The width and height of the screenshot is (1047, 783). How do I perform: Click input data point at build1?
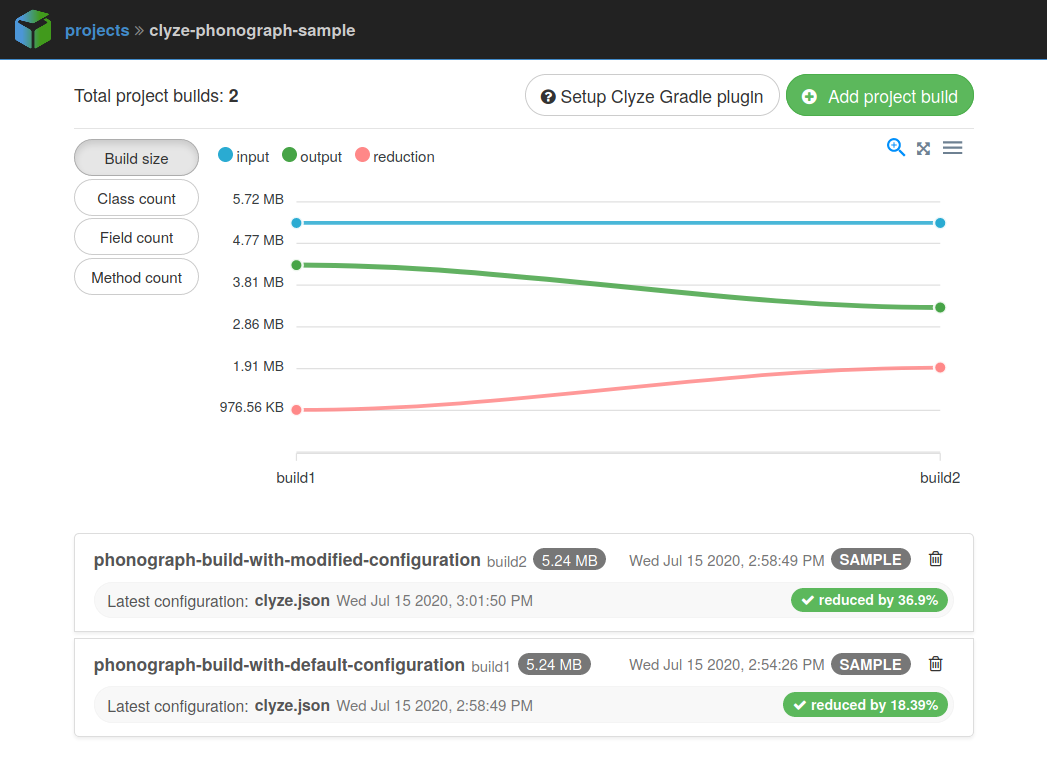(296, 223)
